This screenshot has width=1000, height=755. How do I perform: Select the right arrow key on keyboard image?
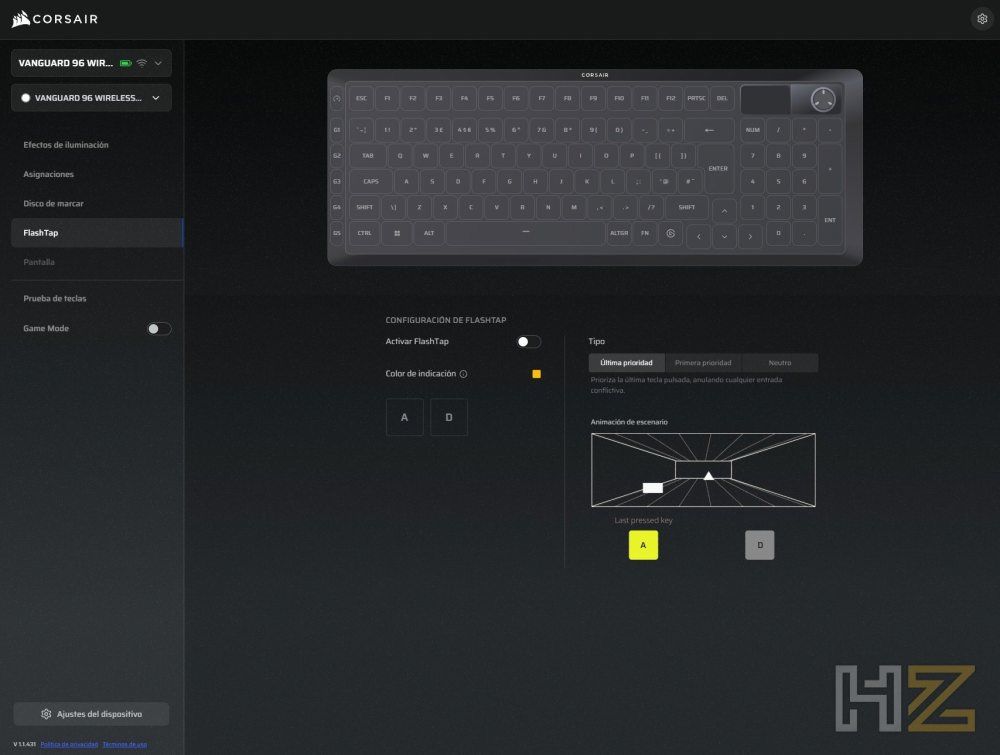750,236
